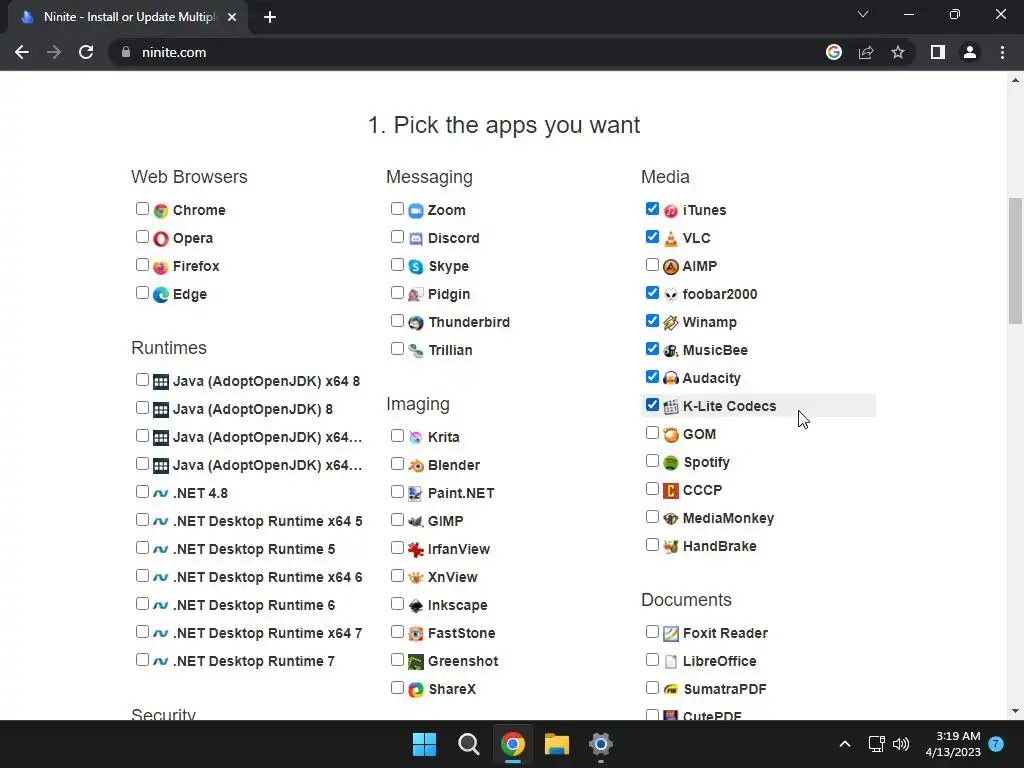This screenshot has width=1024, height=768.
Task: Uncheck the VLC checkbox
Action: pos(652,236)
